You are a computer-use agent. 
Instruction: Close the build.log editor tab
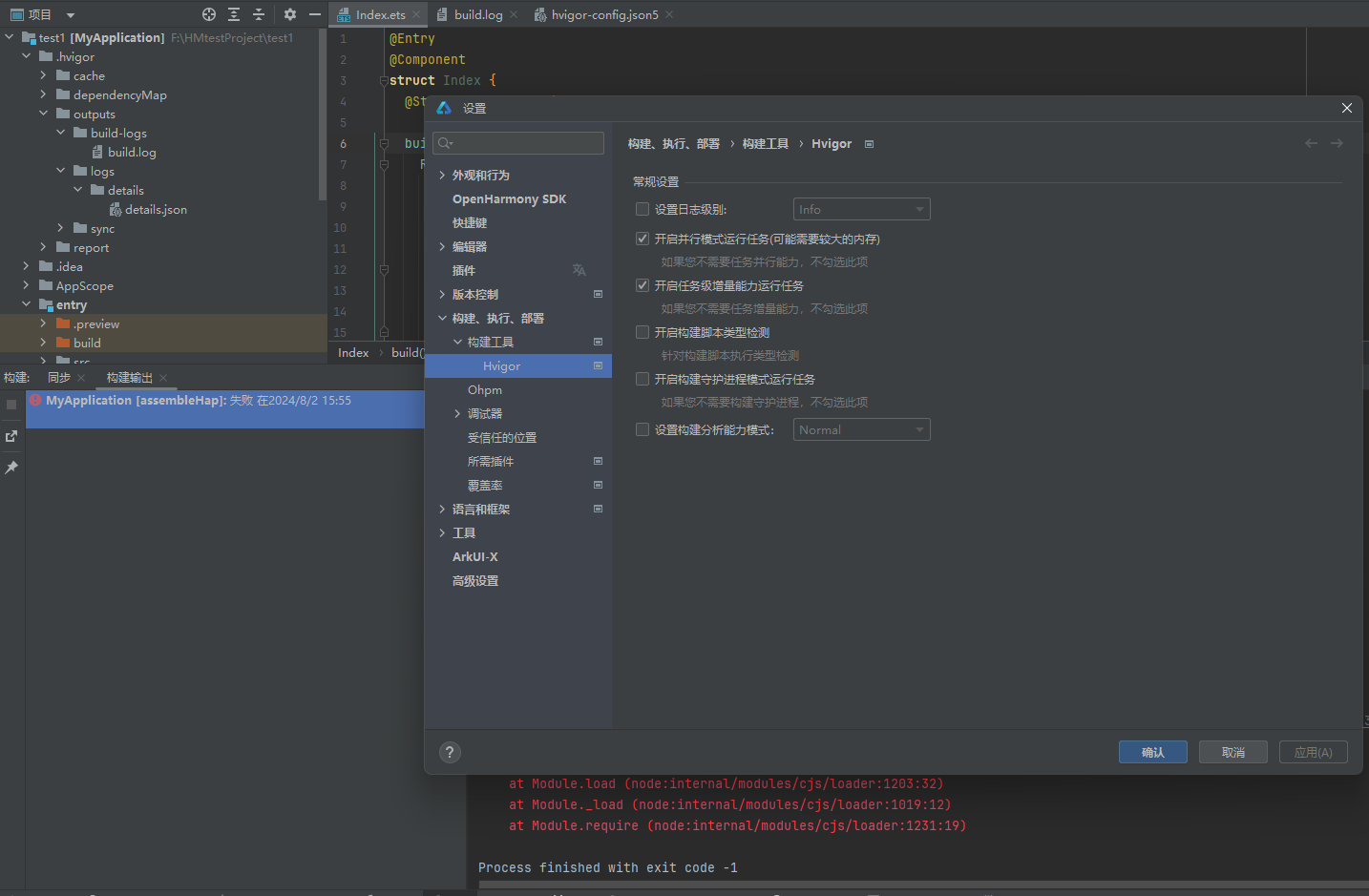(514, 14)
